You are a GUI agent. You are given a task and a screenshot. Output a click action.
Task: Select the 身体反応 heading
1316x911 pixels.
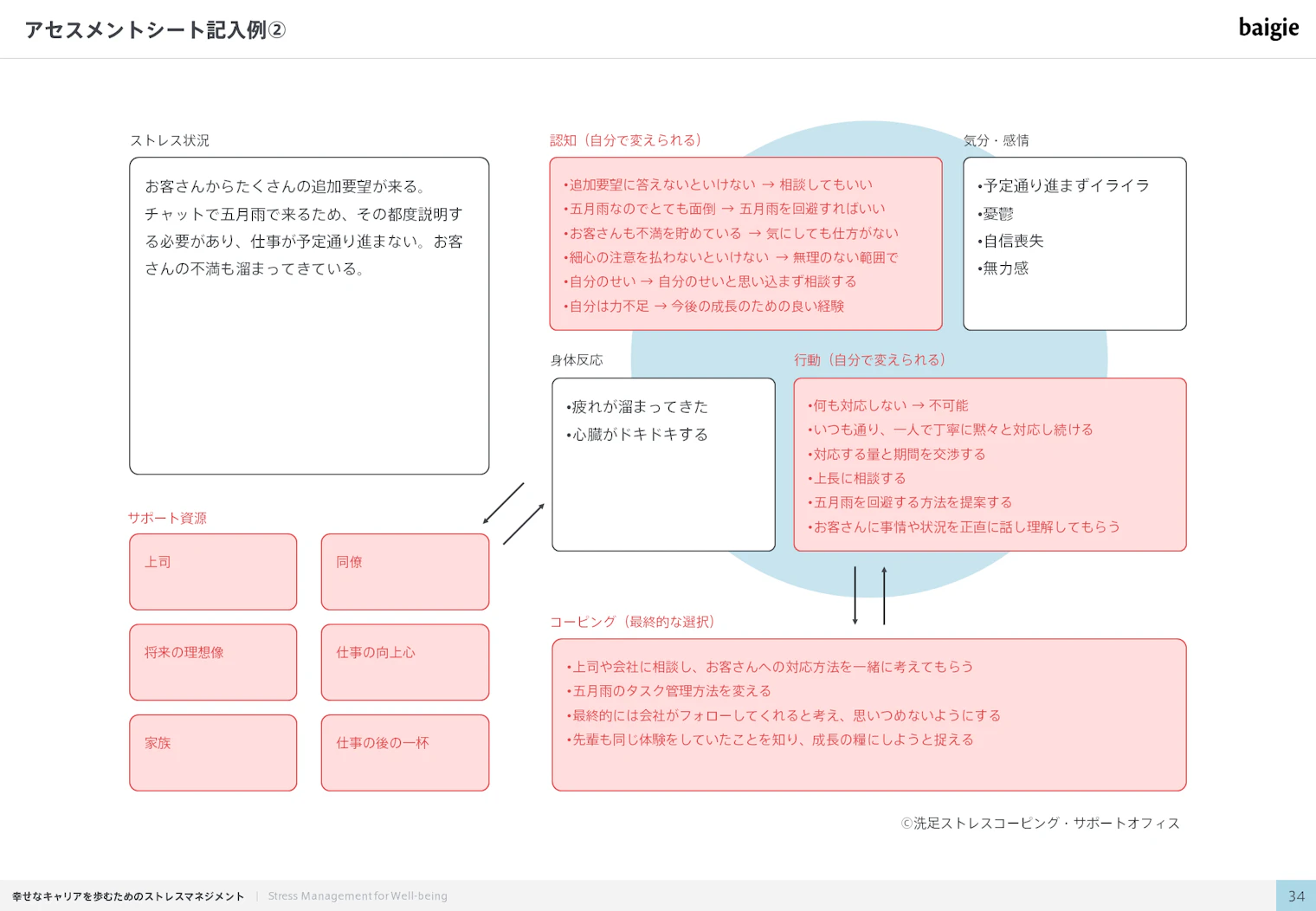(577, 360)
